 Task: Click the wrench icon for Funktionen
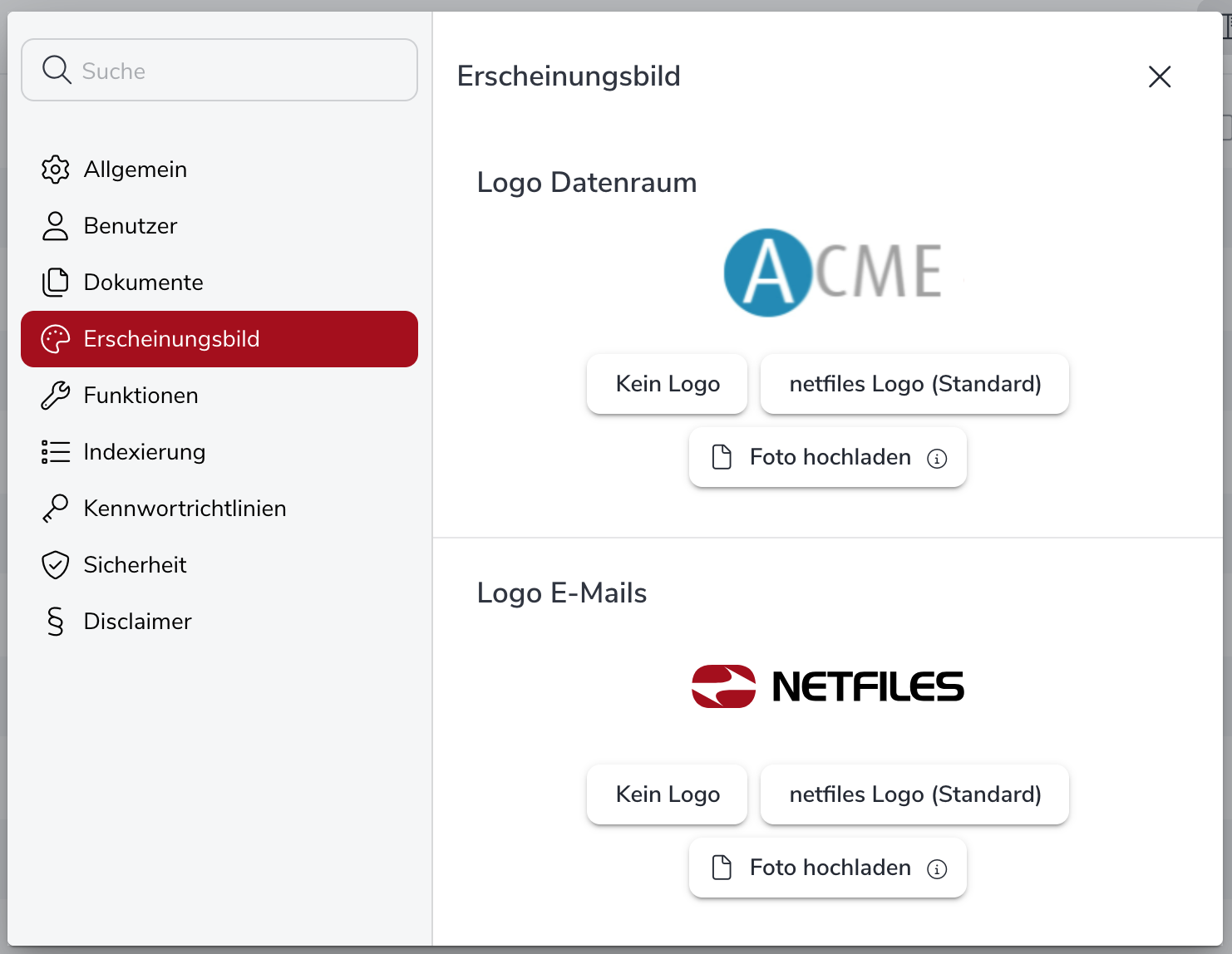pyautogui.click(x=55, y=396)
